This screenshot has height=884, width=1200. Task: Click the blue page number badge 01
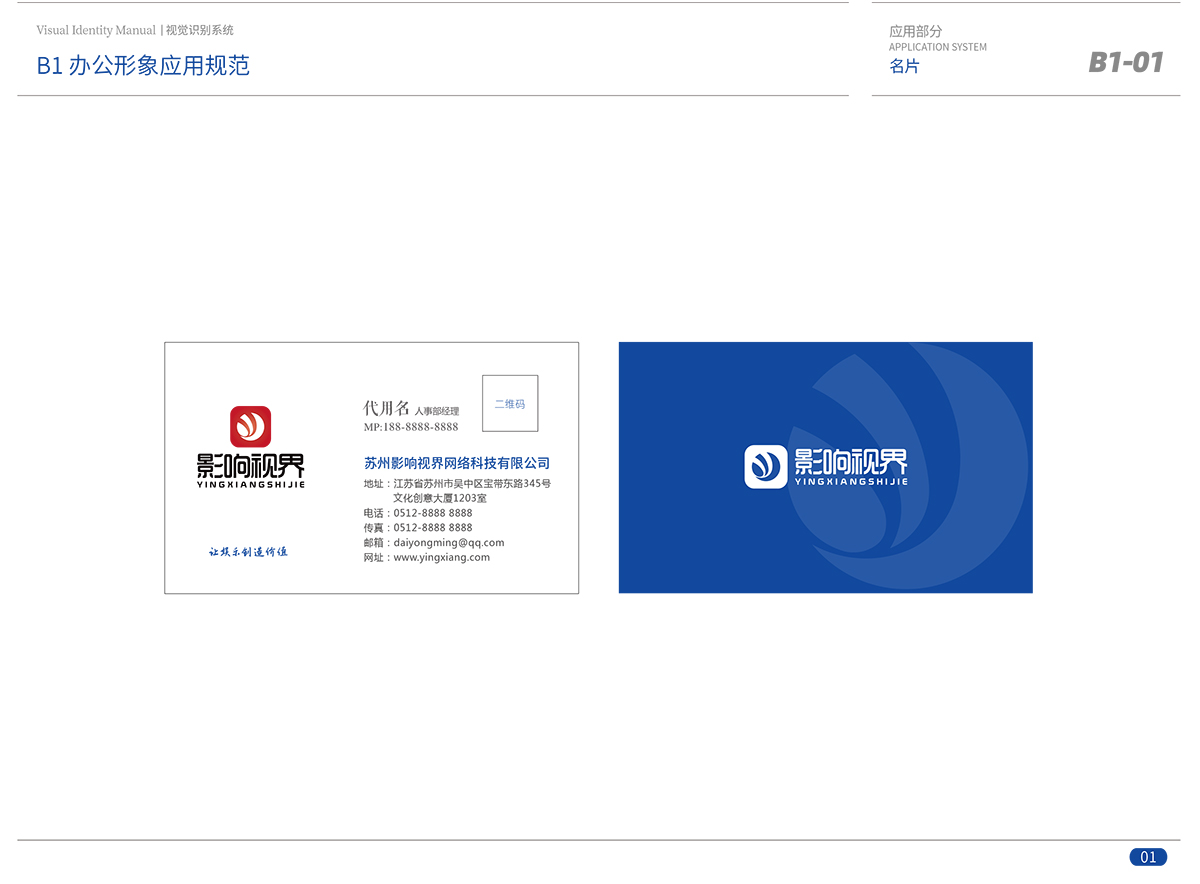pos(1148,857)
